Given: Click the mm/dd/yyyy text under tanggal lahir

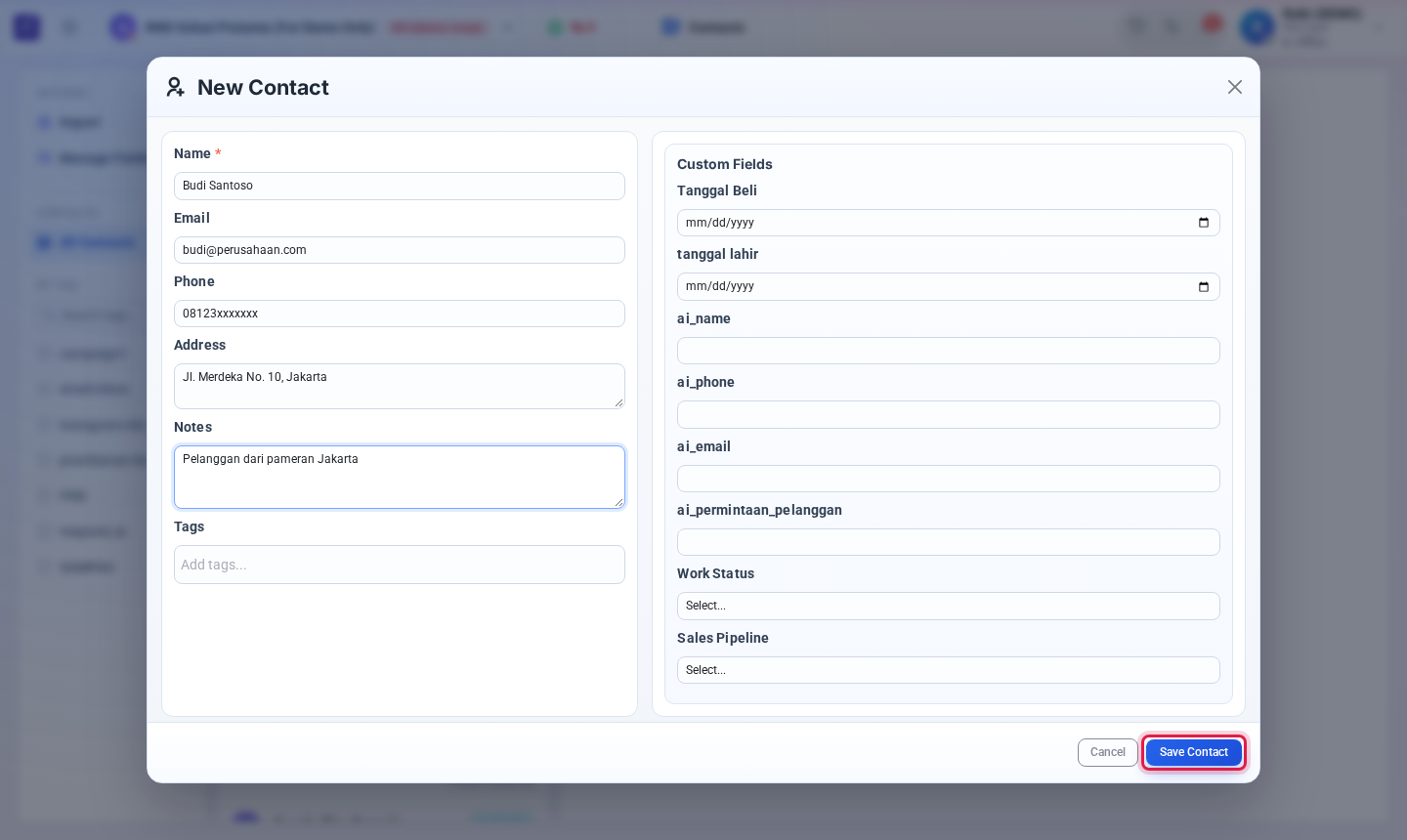Looking at the screenshot, I should click(720, 287).
